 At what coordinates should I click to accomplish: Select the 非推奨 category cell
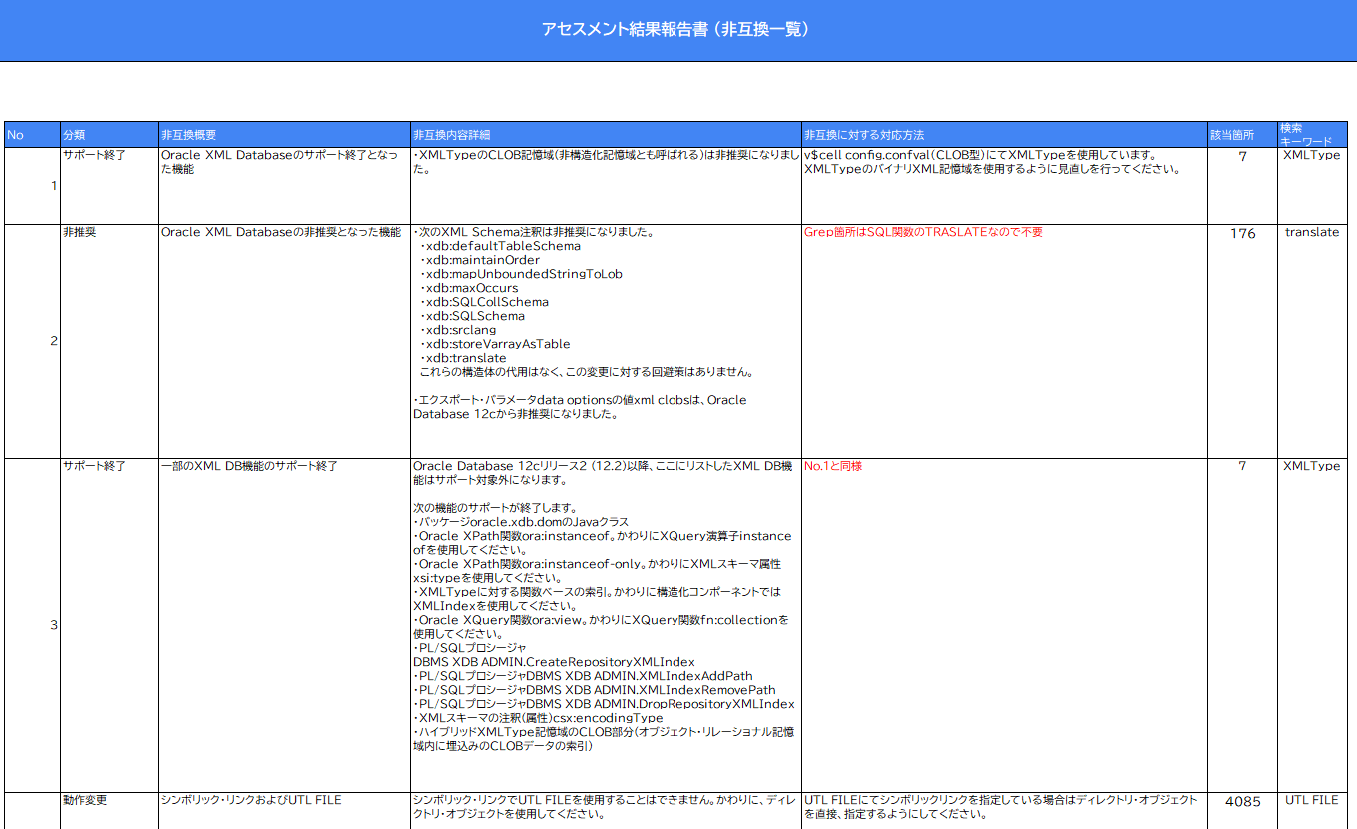click(108, 341)
